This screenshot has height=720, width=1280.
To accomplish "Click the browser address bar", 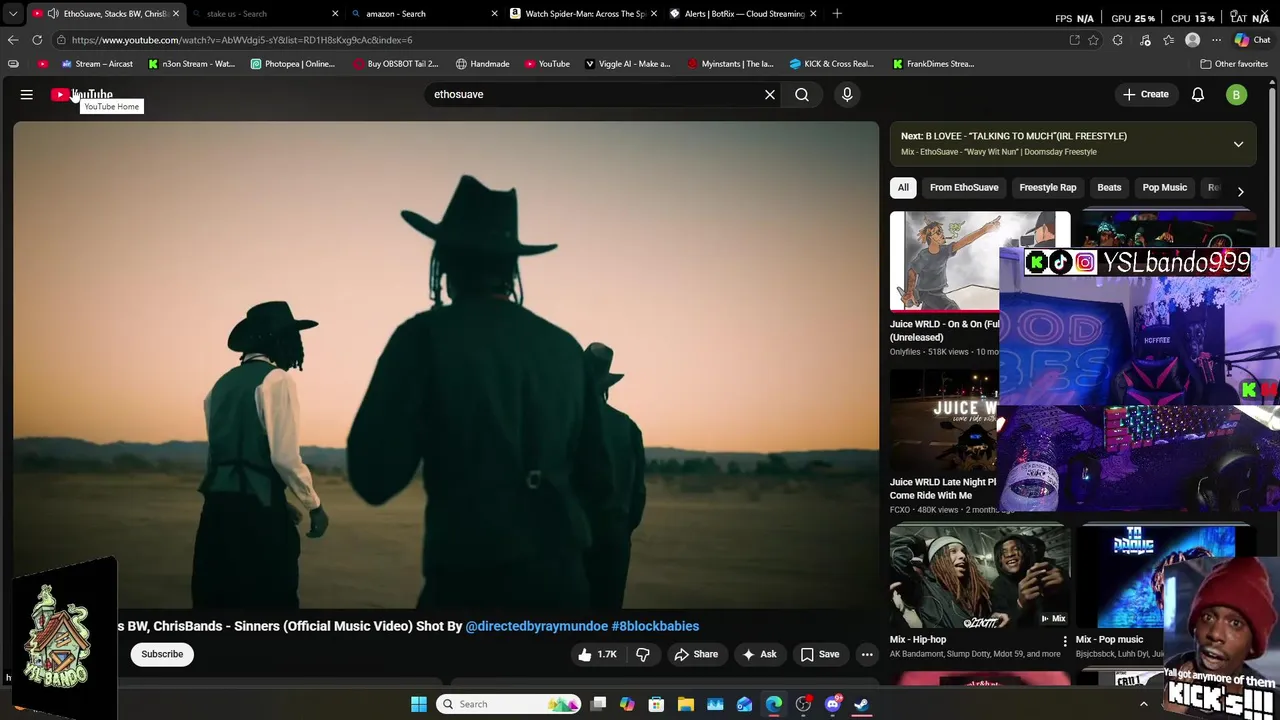I will click(560, 40).
